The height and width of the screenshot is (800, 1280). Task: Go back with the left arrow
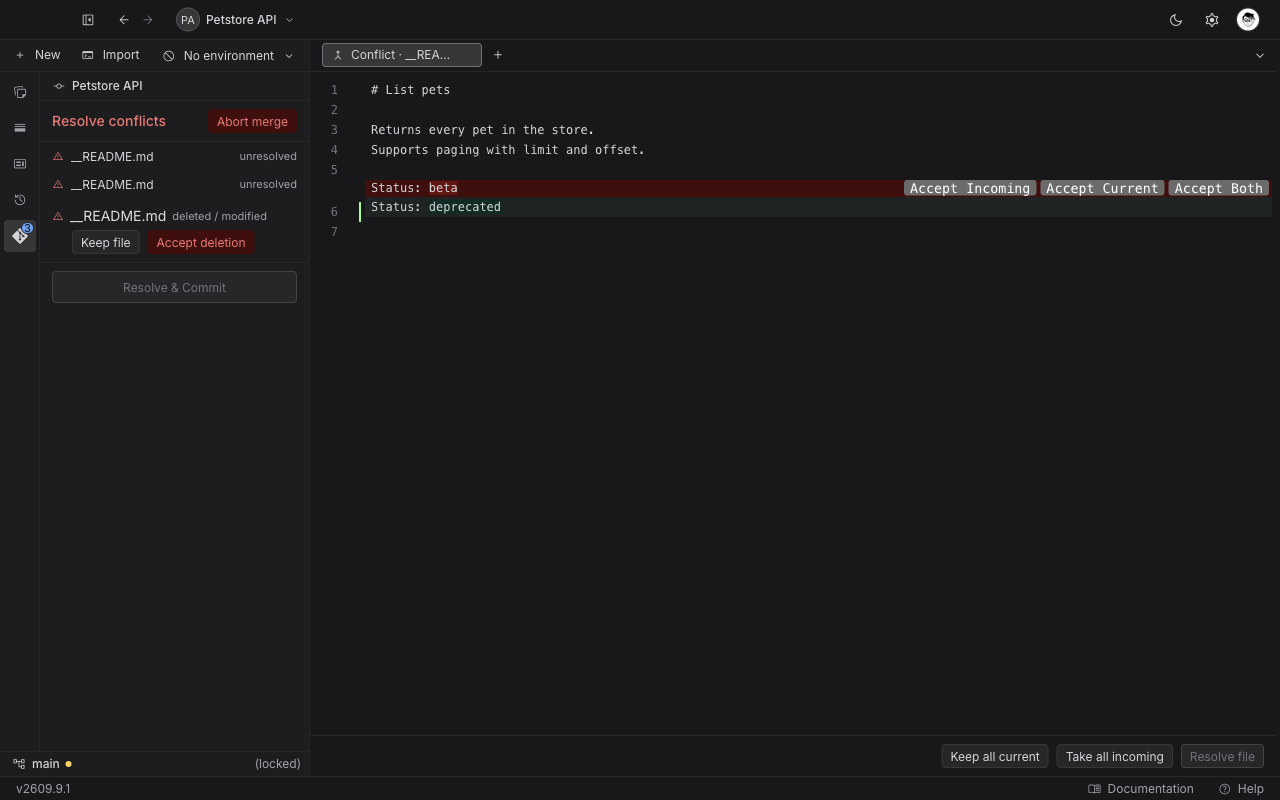click(124, 20)
